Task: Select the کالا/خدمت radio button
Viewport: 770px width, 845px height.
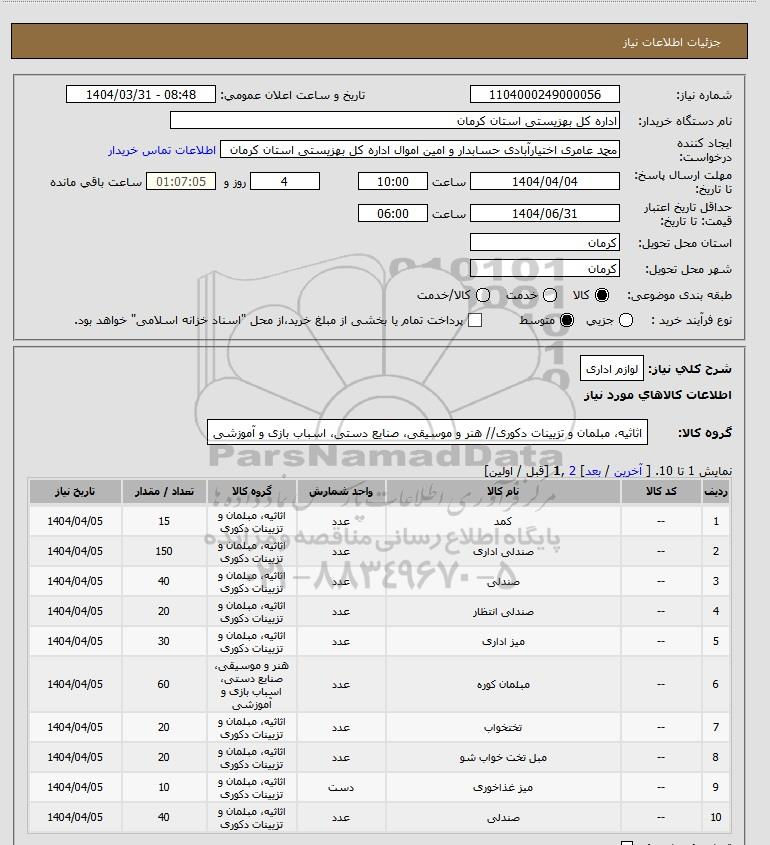Action: click(x=483, y=295)
